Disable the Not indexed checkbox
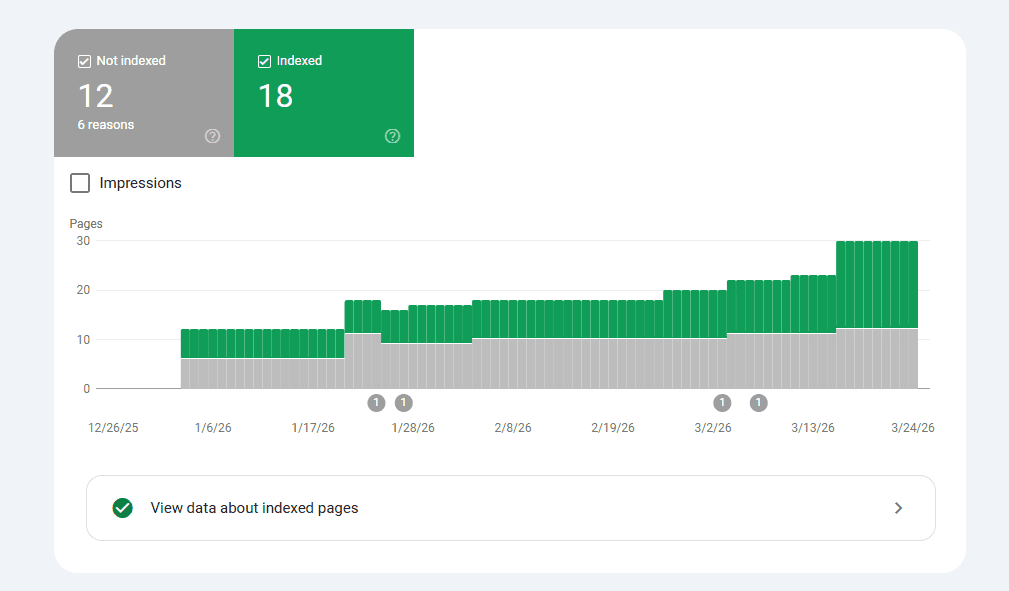The height and width of the screenshot is (591, 1009). 84,61
